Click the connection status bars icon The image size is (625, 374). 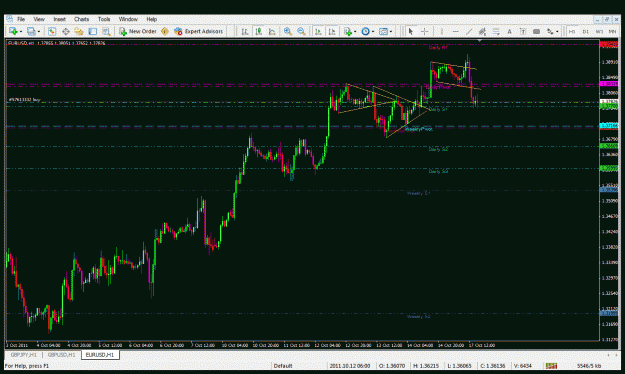[x=551, y=366]
